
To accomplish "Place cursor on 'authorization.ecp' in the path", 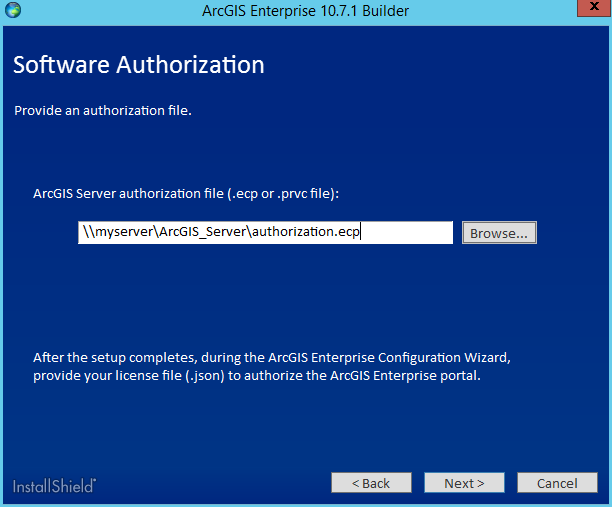I will [x=305, y=233].
